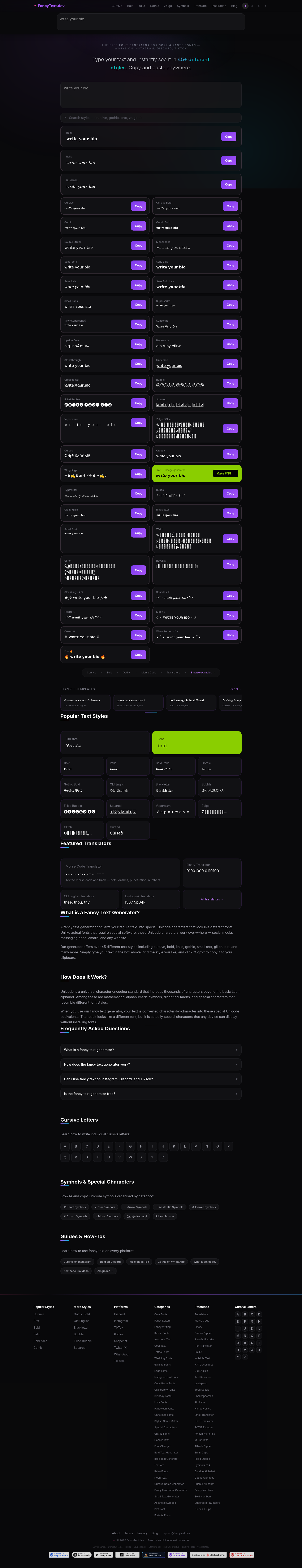Open the Bold on Discord guide
Screen dimensions: 302x1568
tap(111, 1262)
